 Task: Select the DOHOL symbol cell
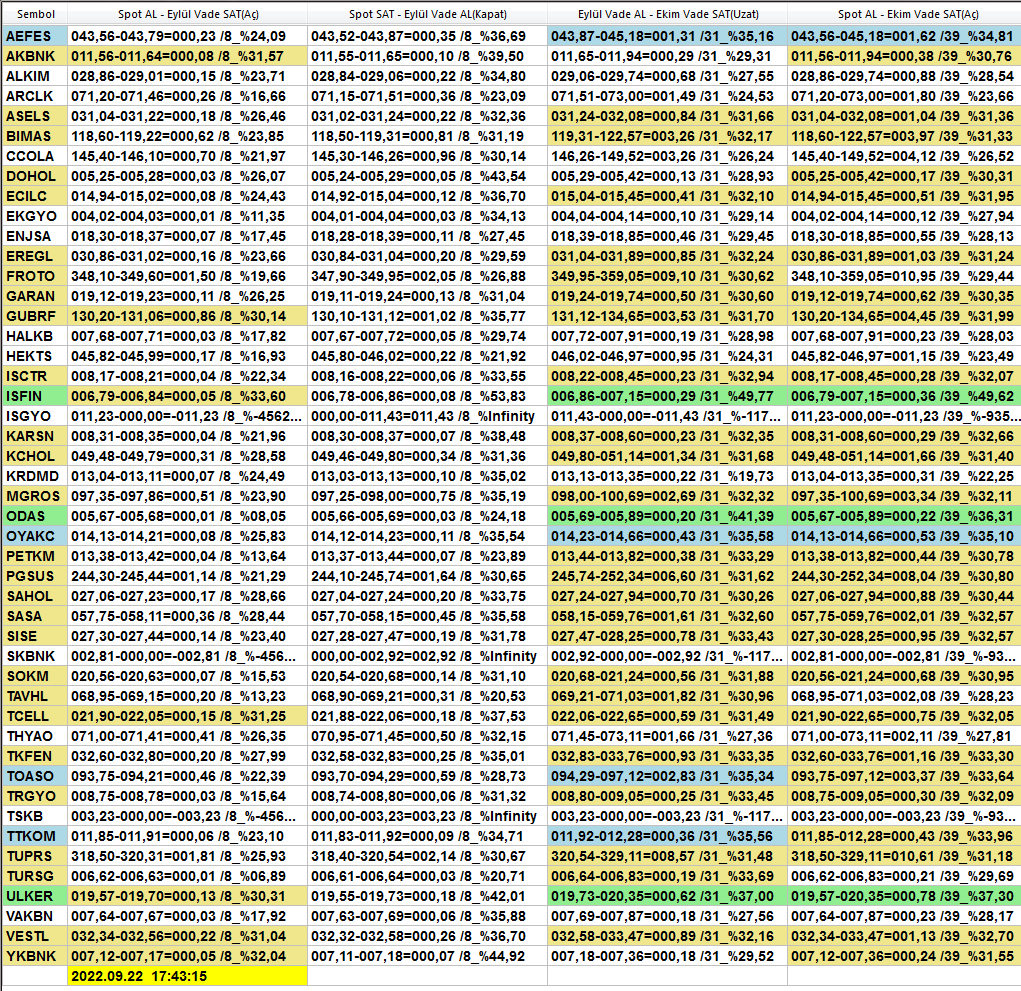point(35,176)
